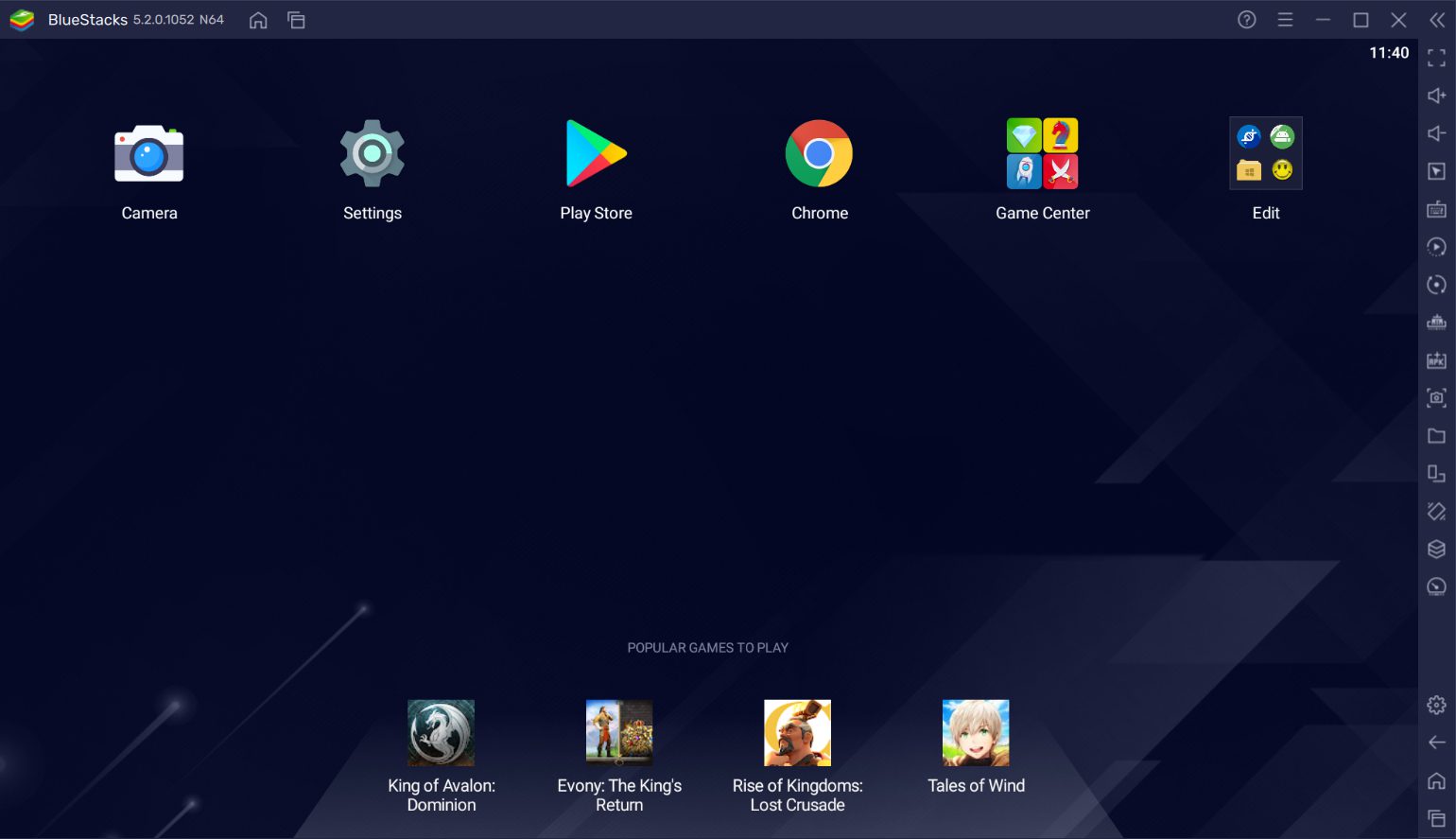Screen dimensions: 1456x839
Task: Decrease volume from the sidebar
Action: (x=1436, y=133)
